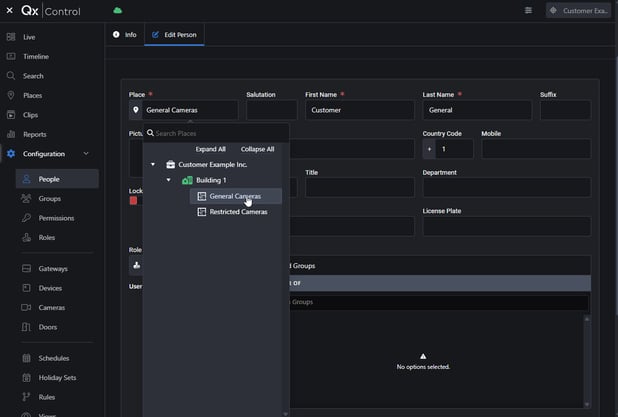This screenshot has width=618, height=417.
Task: Click the Search Places field
Action: click(216, 133)
